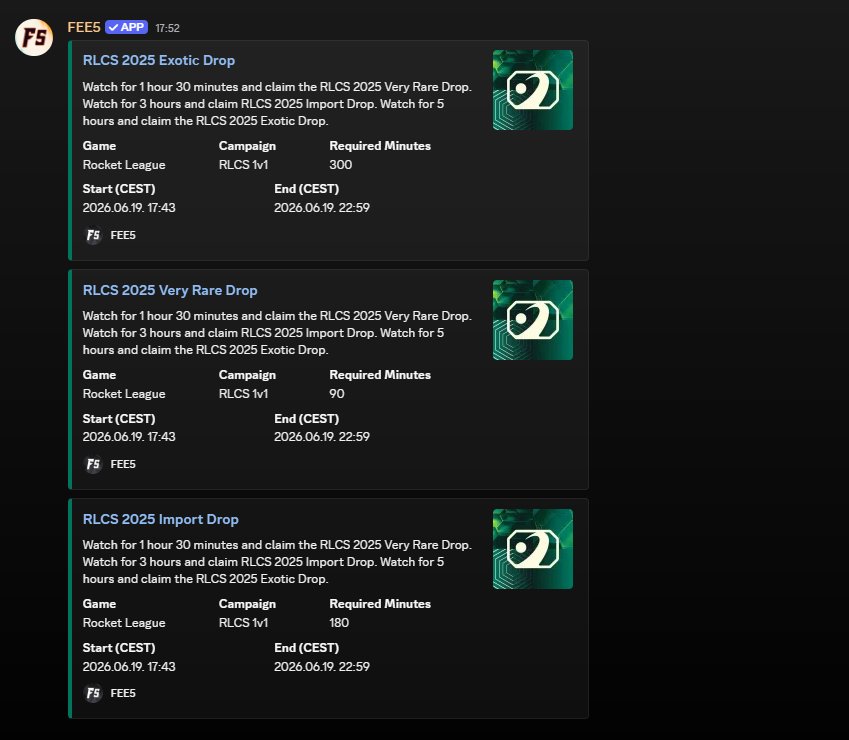The height and width of the screenshot is (740, 849).
Task: Click the verified APP badge
Action: (126, 27)
